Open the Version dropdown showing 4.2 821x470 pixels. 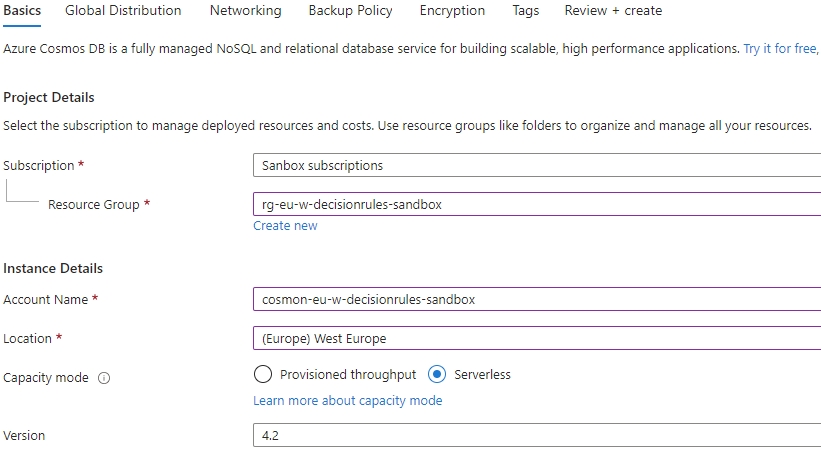pyautogui.click(x=536, y=436)
